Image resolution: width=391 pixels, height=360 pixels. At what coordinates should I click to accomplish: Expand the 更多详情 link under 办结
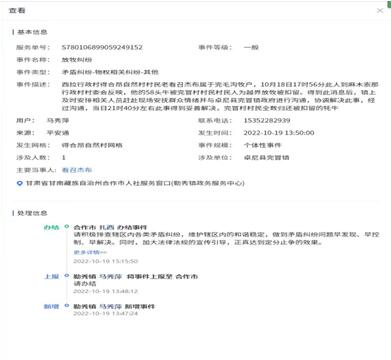pos(90,252)
